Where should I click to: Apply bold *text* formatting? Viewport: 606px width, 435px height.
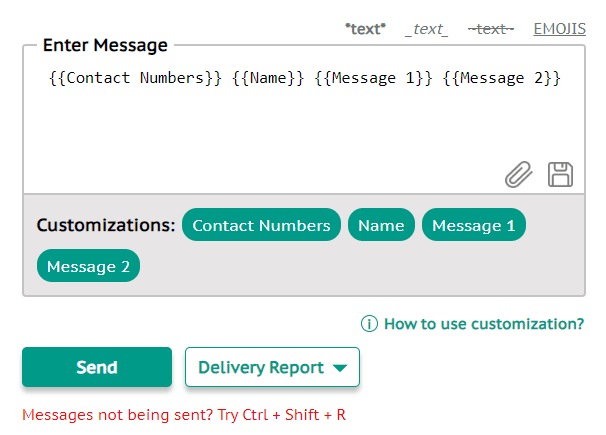(365, 29)
